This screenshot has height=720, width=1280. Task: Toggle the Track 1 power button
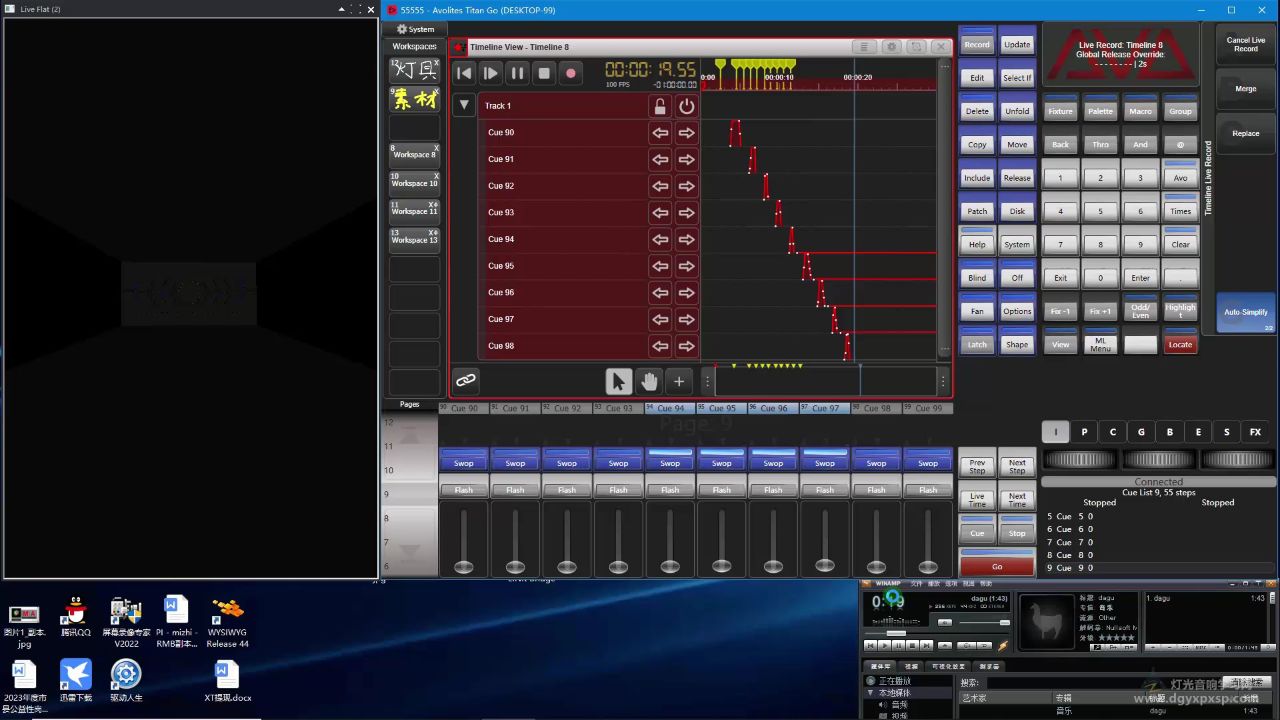click(687, 106)
